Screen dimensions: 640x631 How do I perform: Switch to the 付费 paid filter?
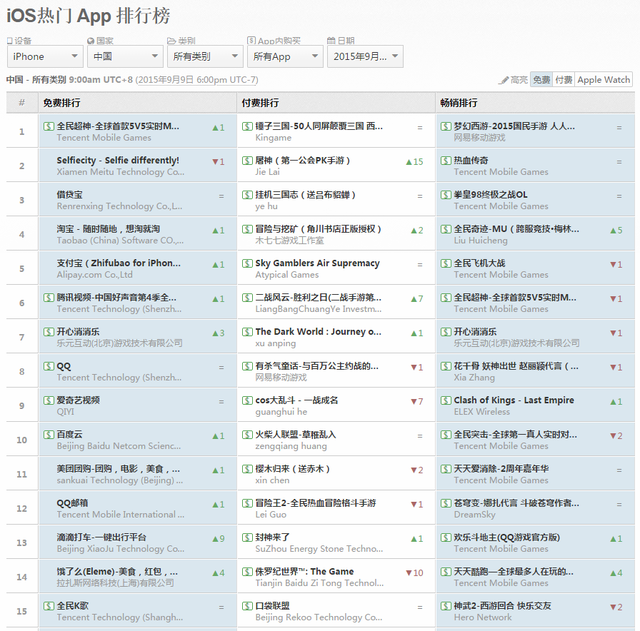[x=564, y=80]
